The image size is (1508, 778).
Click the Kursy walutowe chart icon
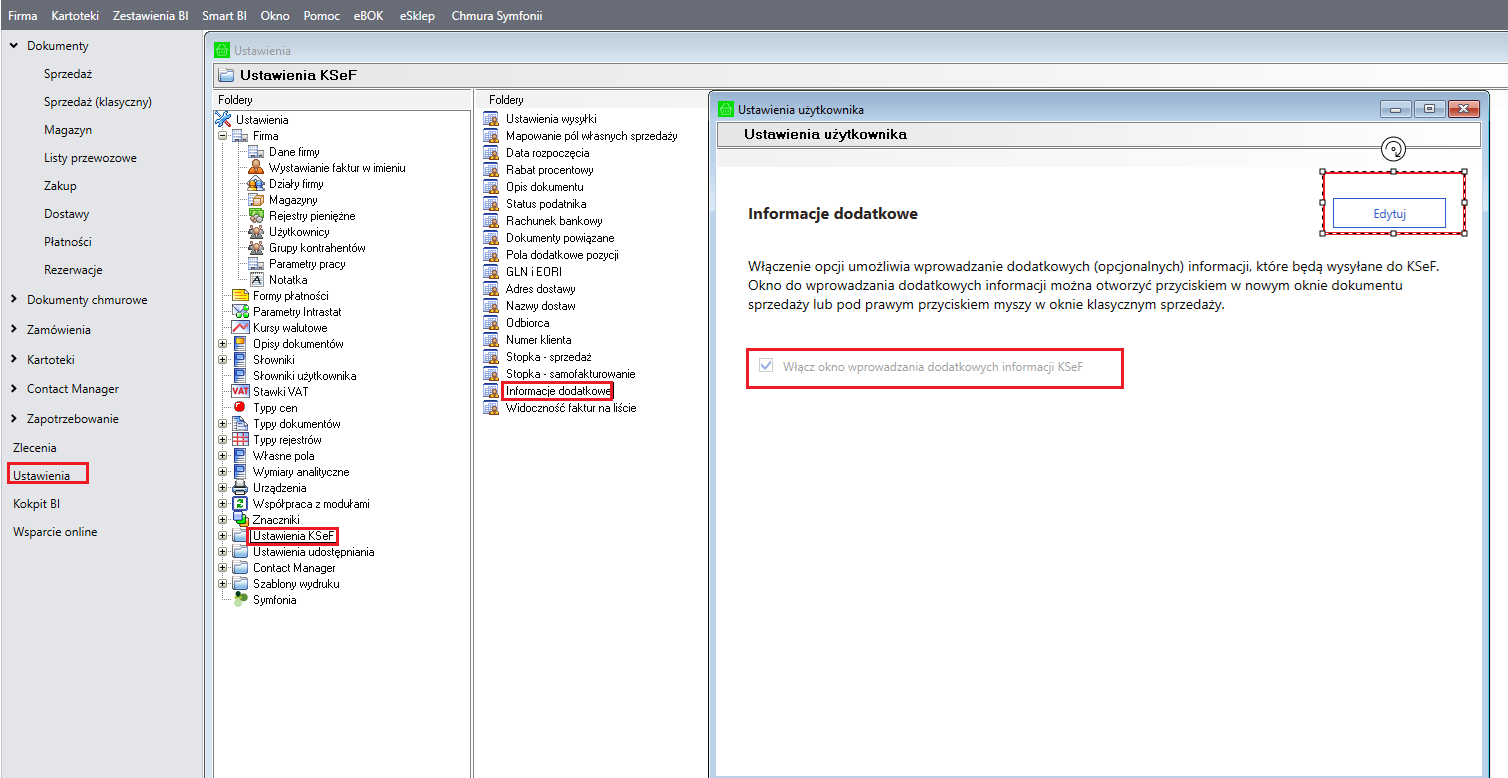tap(240, 328)
